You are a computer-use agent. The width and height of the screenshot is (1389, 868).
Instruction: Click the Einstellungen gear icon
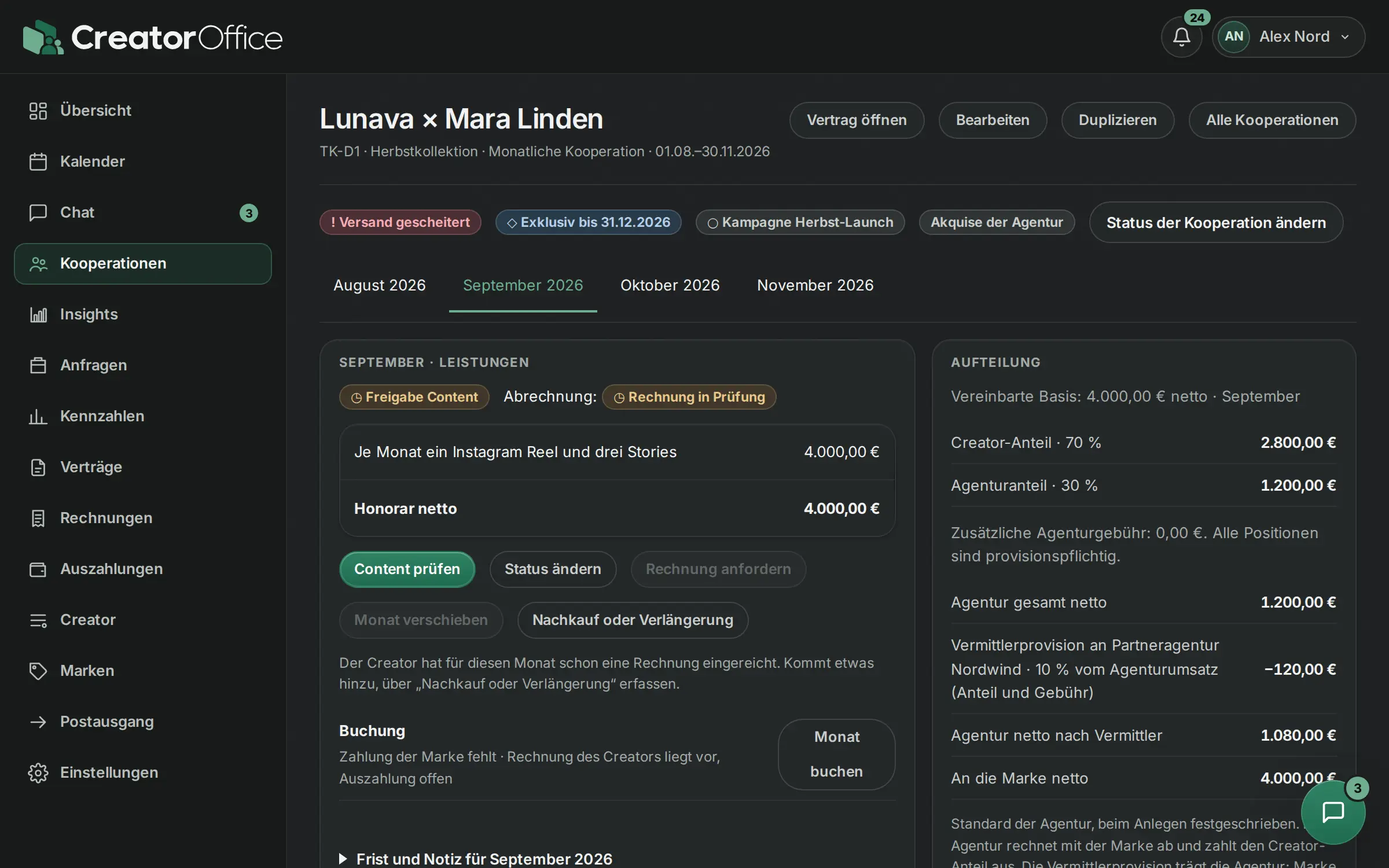pyautogui.click(x=38, y=773)
